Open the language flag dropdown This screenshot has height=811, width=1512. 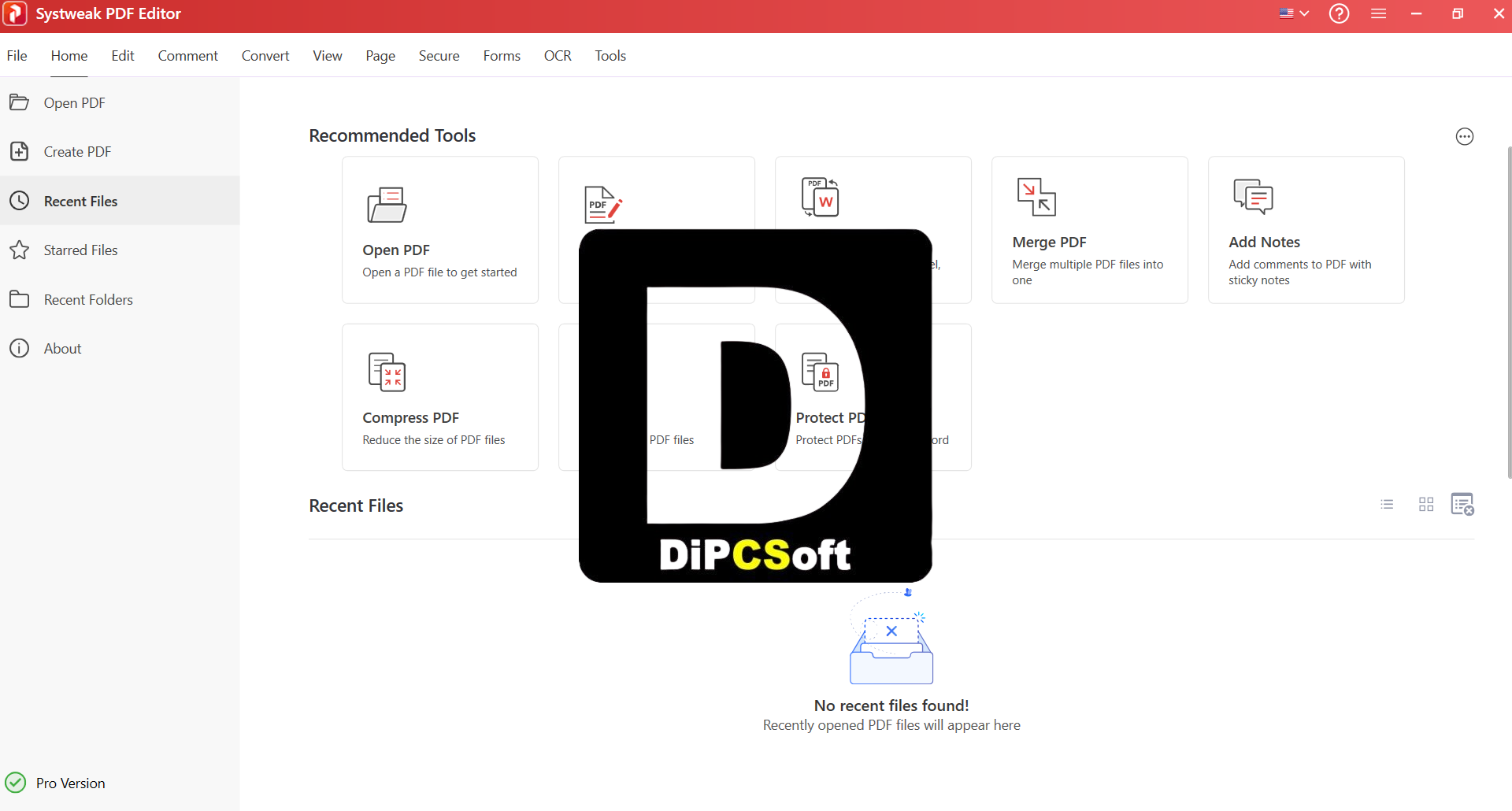click(x=1294, y=13)
